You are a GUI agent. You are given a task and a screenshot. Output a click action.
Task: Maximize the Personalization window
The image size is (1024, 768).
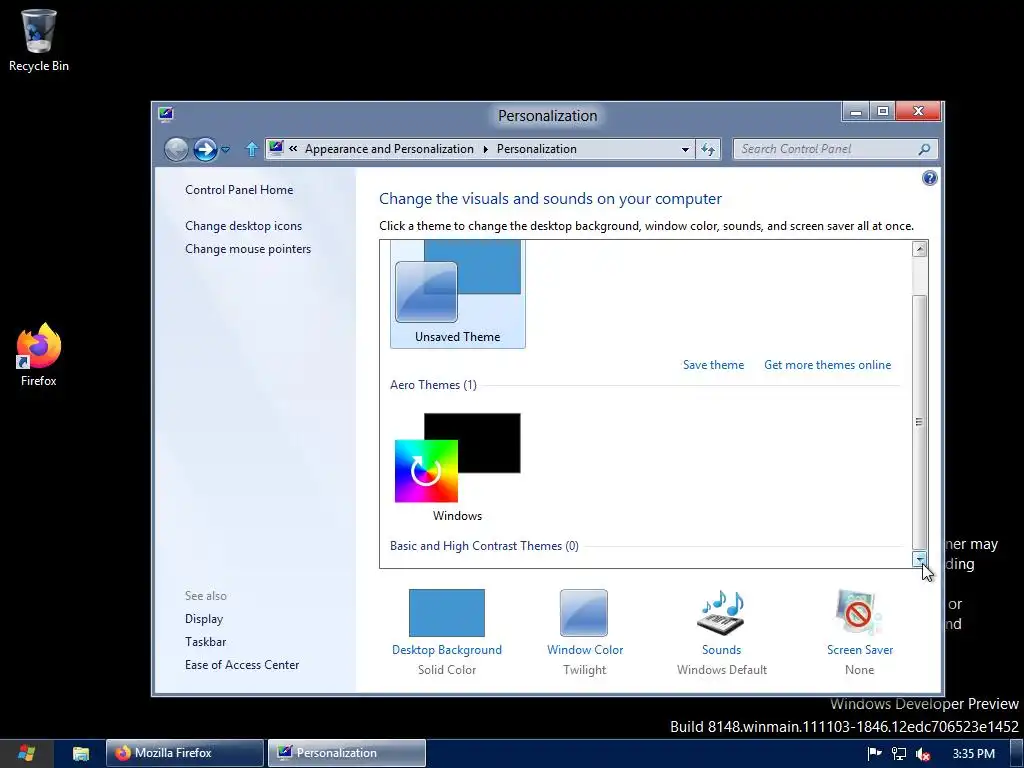tap(882, 112)
